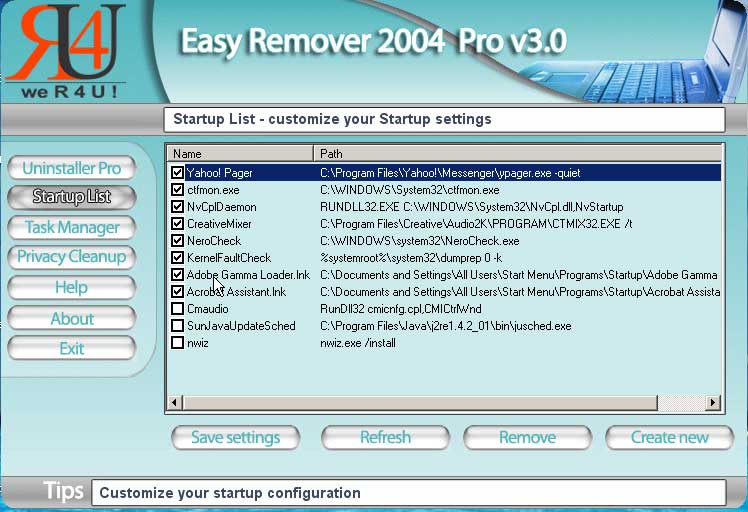The height and width of the screenshot is (512, 748).
Task: Click Exit in the sidebar
Action: 72,348
